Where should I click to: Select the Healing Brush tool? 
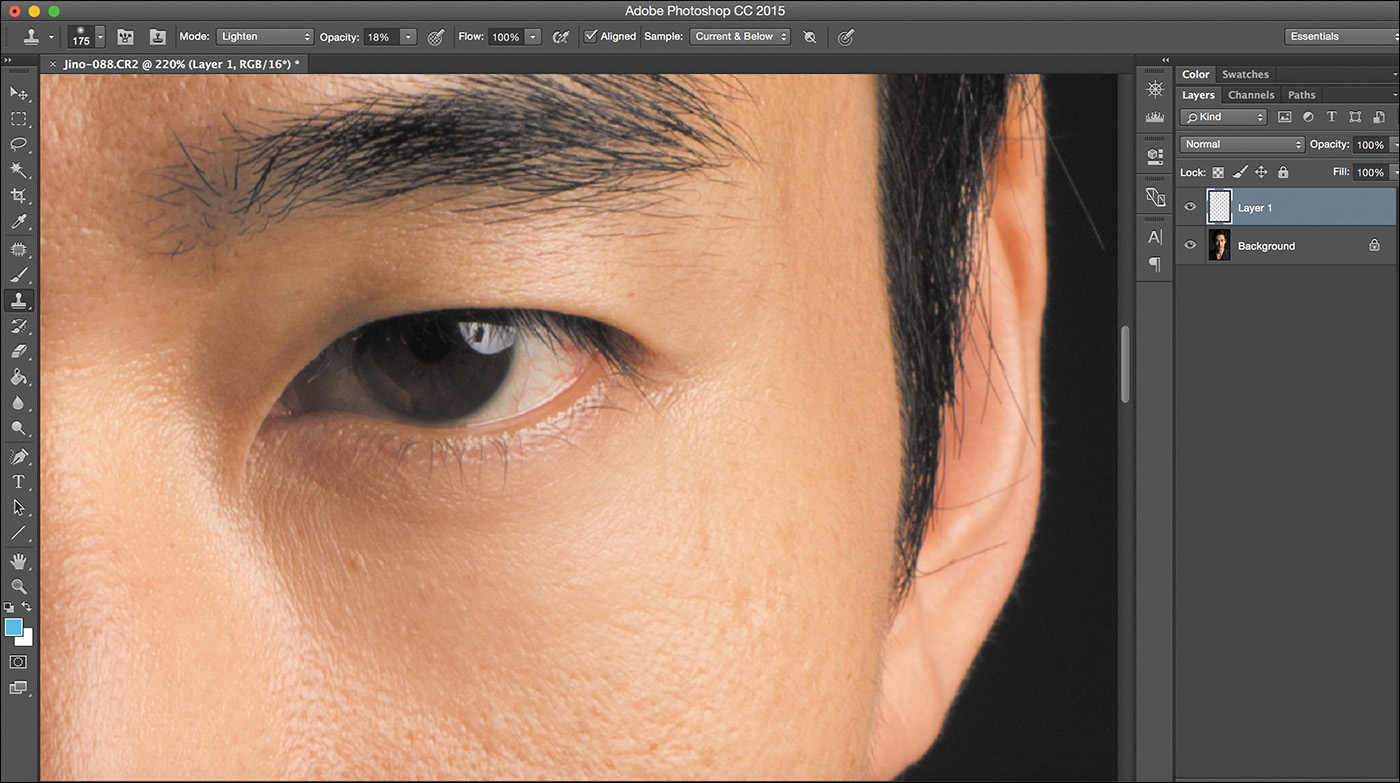pyautogui.click(x=18, y=248)
